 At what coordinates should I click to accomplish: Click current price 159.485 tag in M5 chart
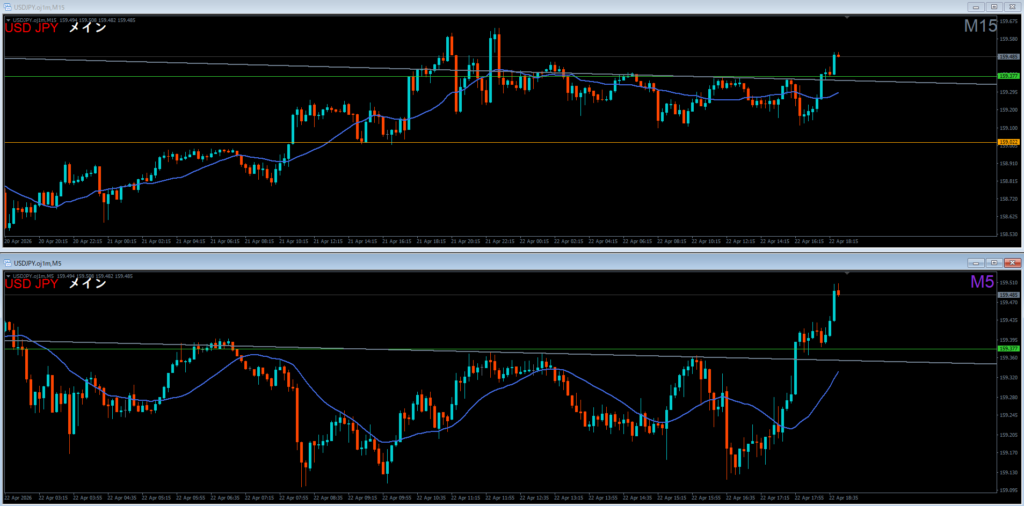coord(1009,295)
